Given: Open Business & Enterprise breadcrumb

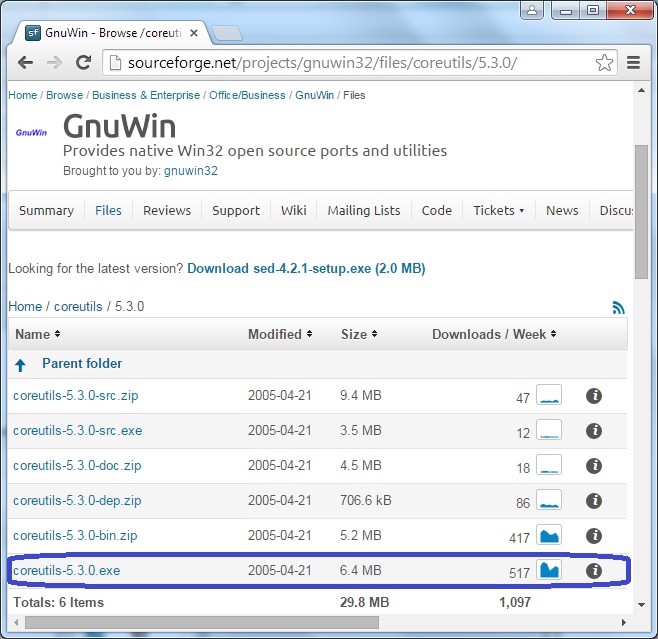Looking at the screenshot, I should [x=146, y=95].
